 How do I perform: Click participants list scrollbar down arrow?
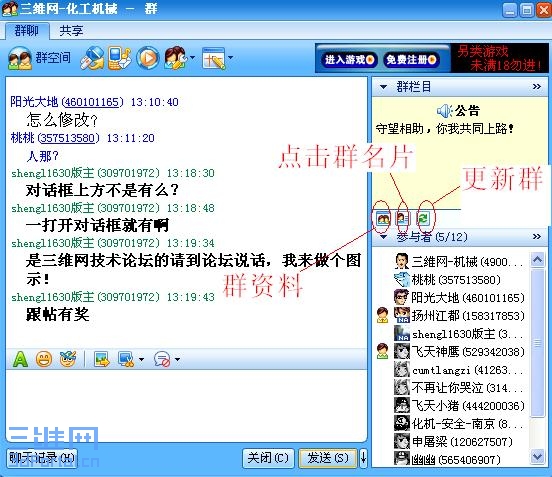pos(538,457)
